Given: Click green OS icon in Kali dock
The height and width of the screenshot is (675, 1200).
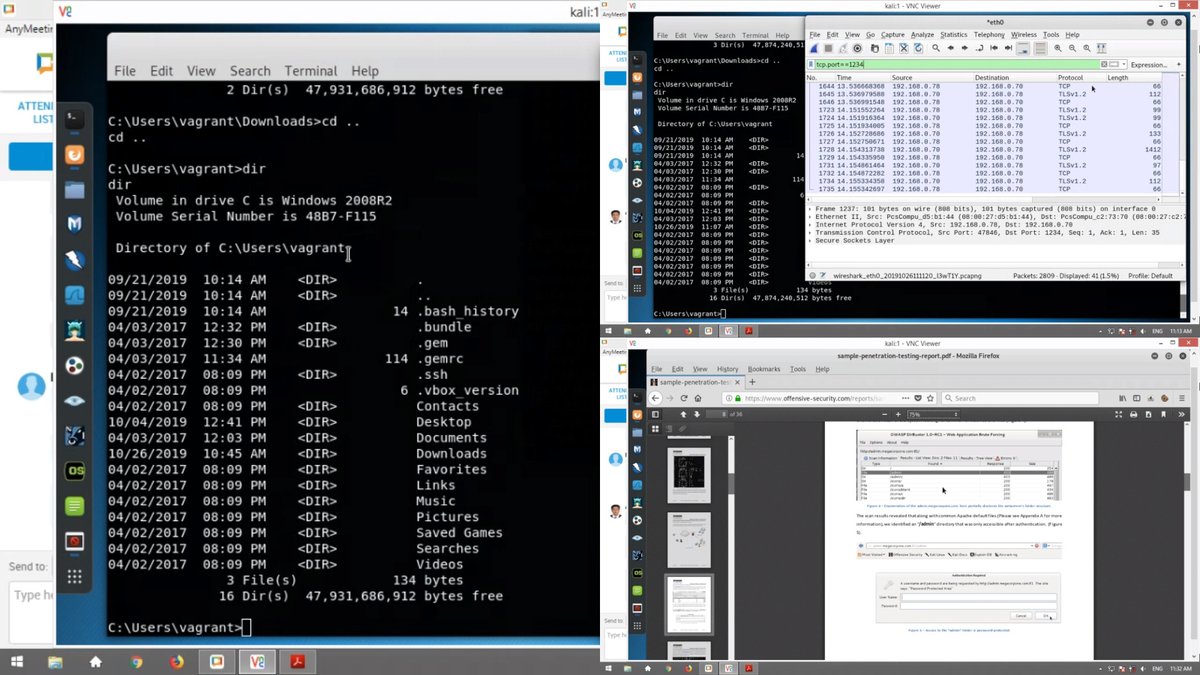Looking at the screenshot, I should point(74,471).
